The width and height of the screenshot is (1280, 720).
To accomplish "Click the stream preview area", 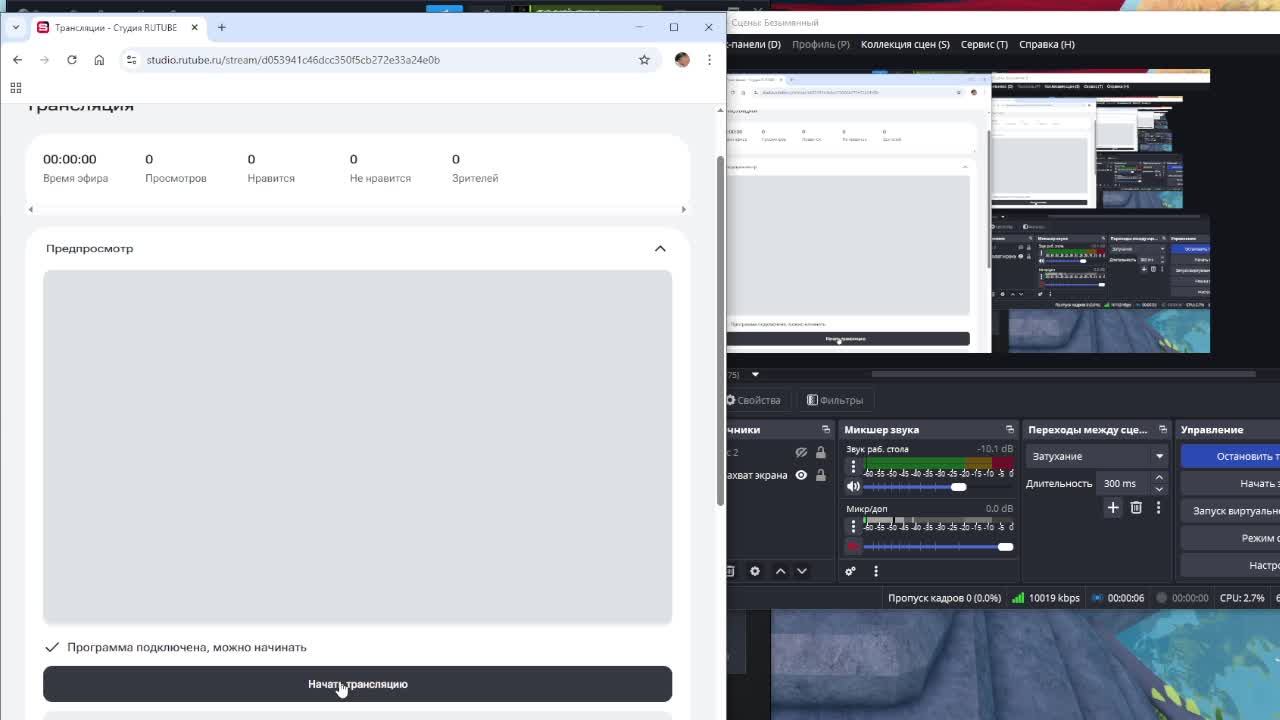I will (x=357, y=447).
